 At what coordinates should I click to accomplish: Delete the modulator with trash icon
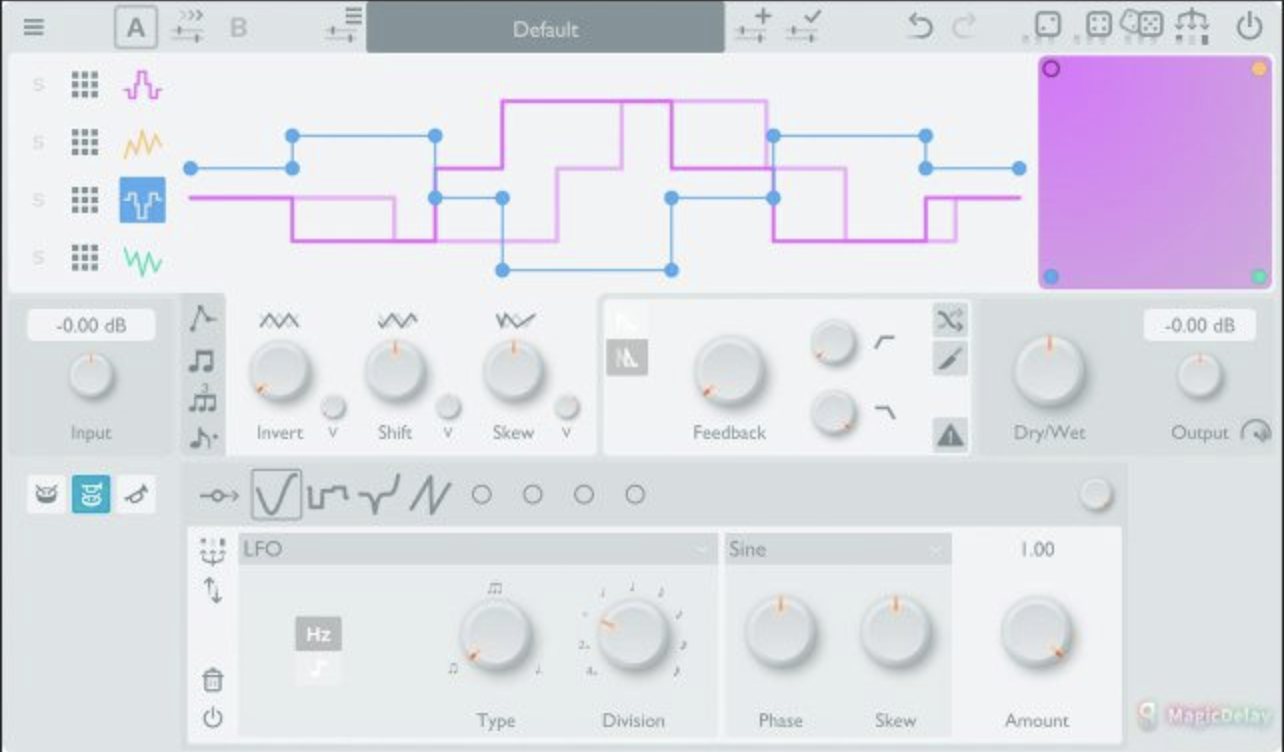(212, 681)
